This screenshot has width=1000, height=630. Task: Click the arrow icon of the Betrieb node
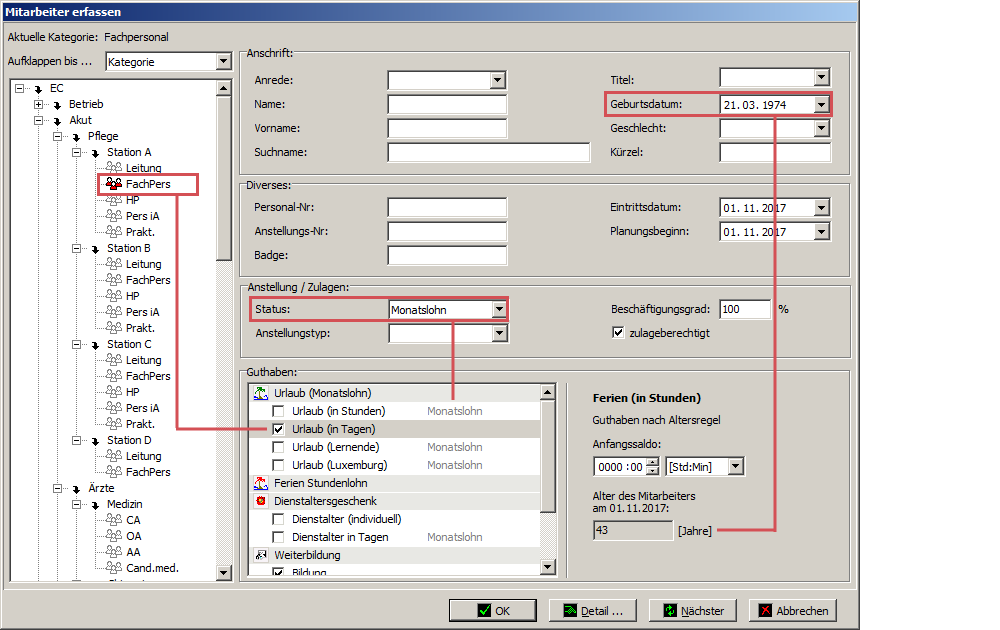point(57,105)
